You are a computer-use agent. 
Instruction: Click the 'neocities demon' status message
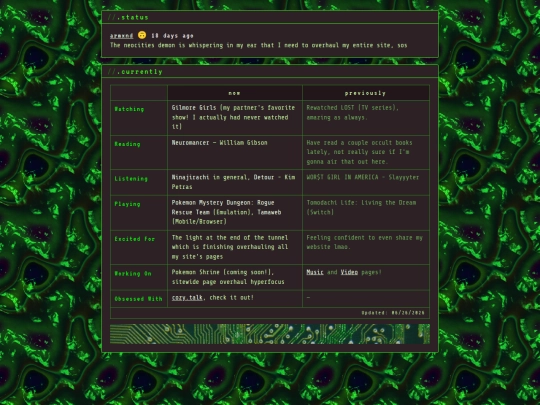[259, 45]
